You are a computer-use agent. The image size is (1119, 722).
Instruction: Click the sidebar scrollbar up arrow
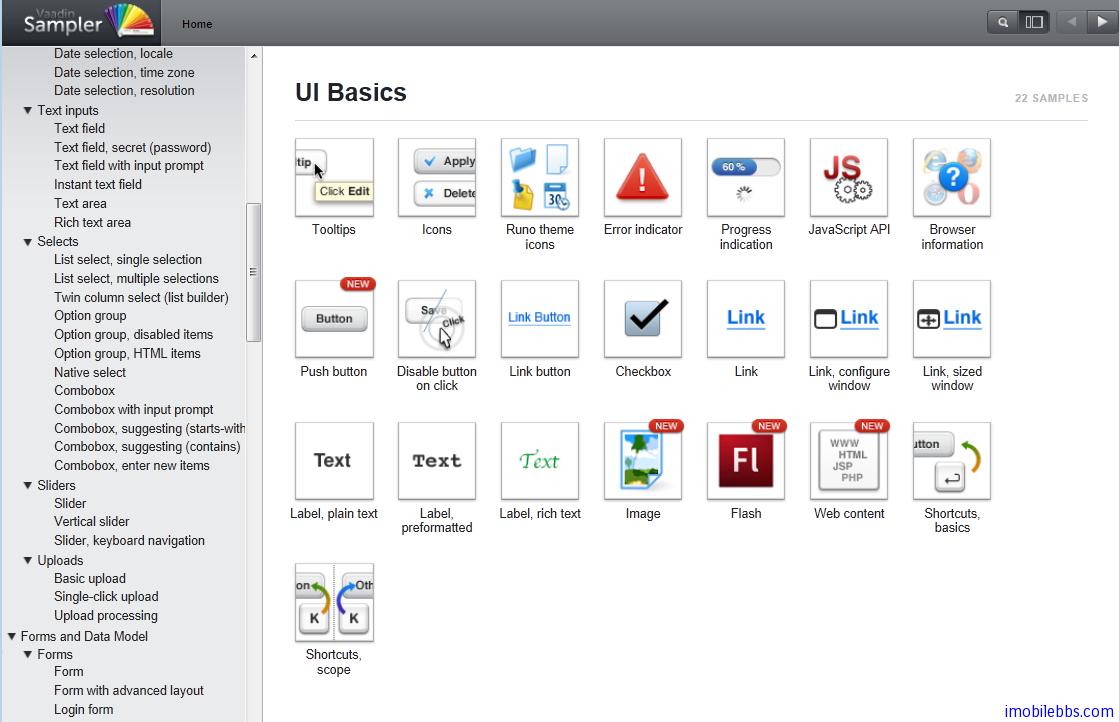pyautogui.click(x=253, y=56)
